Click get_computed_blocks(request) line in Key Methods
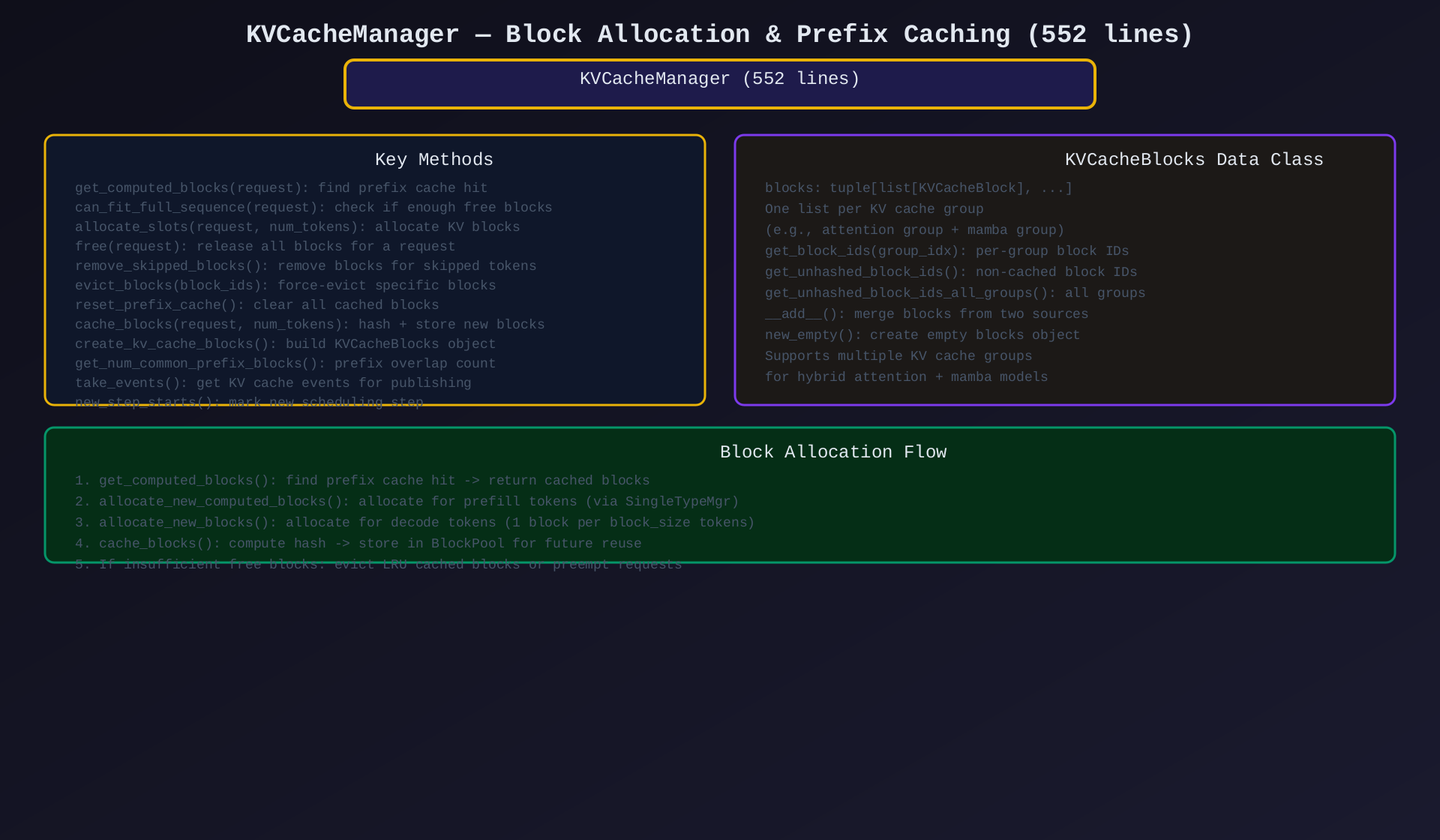This screenshot has width=1440, height=840. tap(281, 187)
